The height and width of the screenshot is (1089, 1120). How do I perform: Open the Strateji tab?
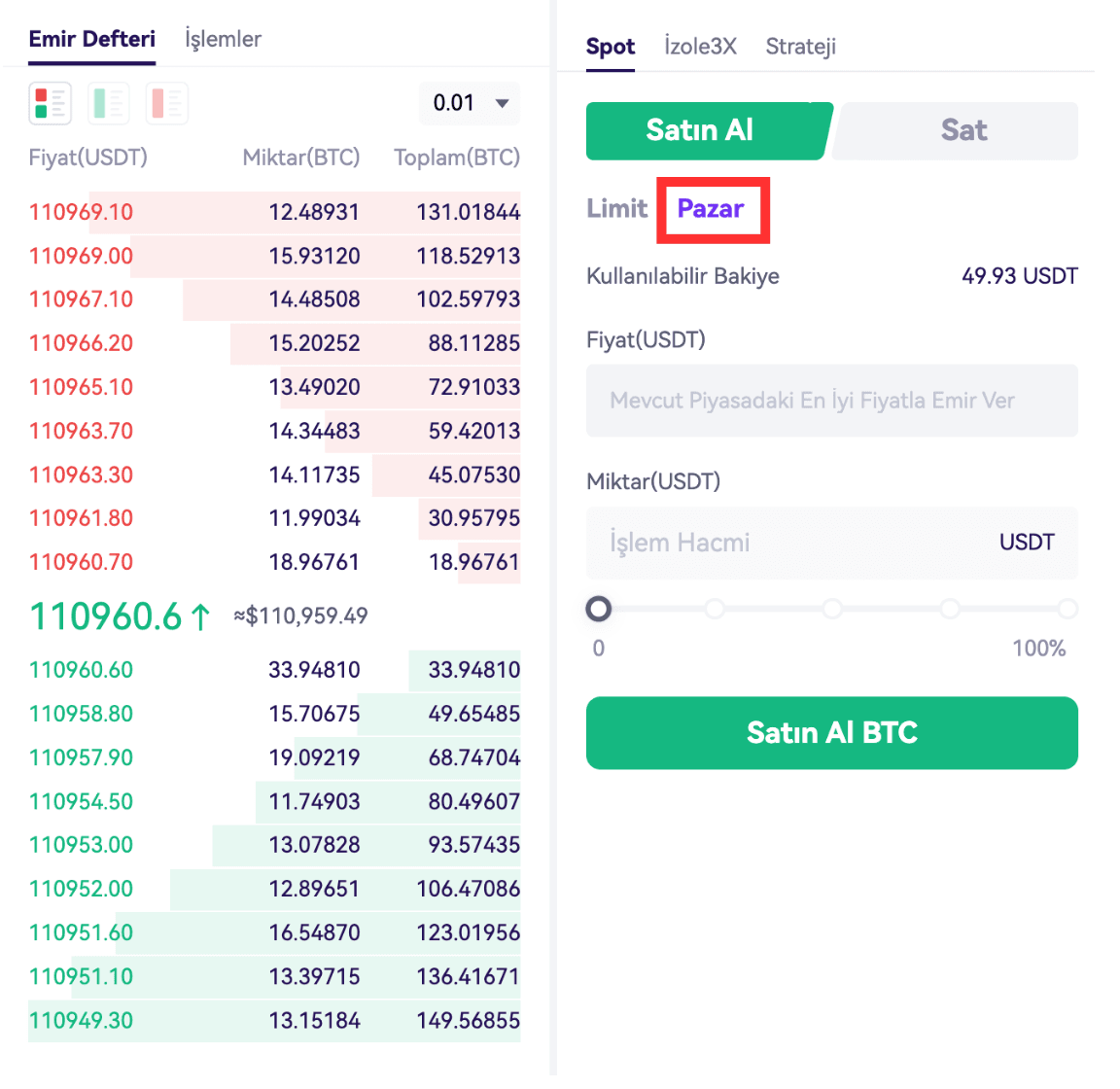point(800,47)
